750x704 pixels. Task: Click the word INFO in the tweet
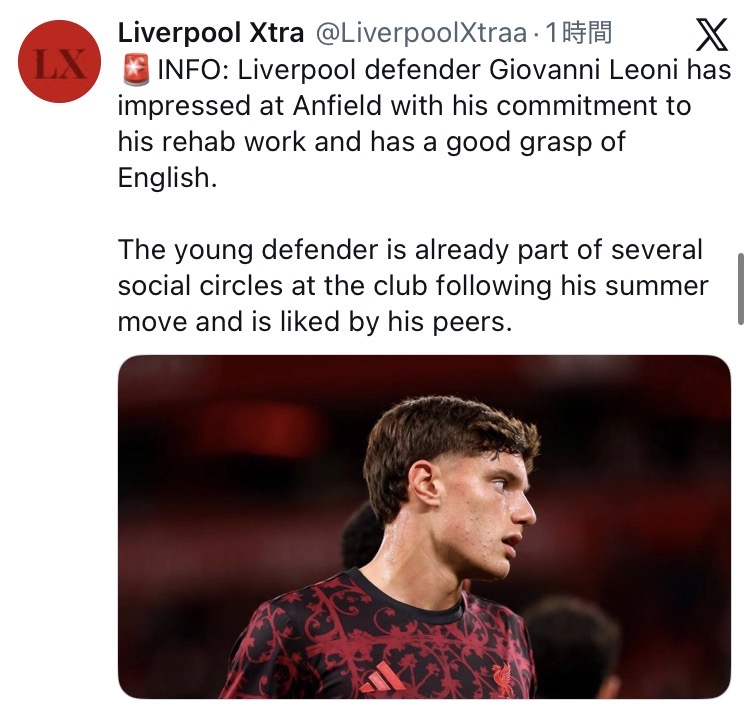coord(187,70)
